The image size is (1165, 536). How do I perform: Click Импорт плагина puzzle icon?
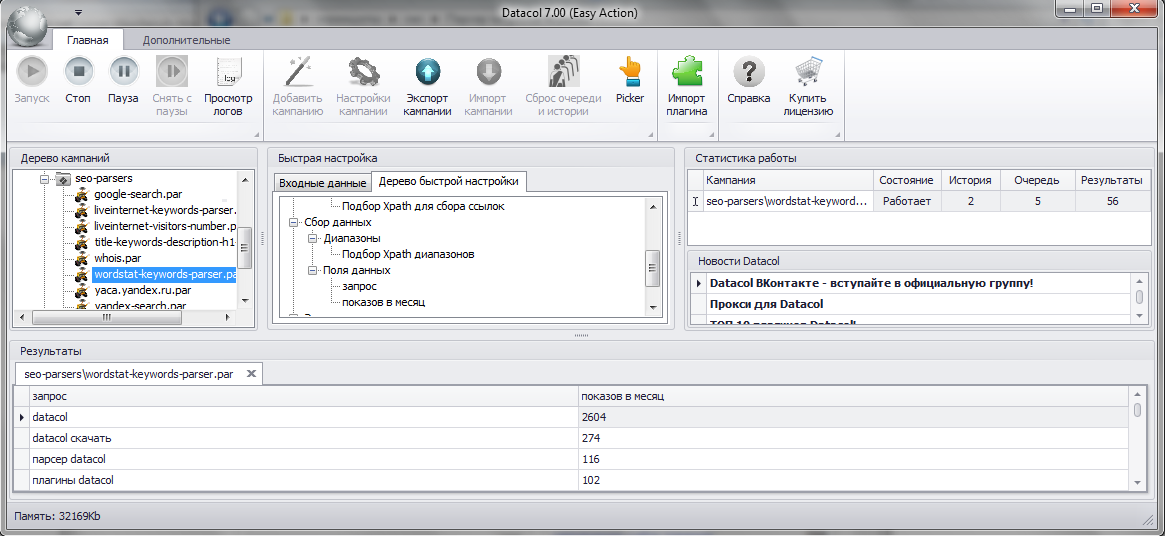[x=687, y=72]
